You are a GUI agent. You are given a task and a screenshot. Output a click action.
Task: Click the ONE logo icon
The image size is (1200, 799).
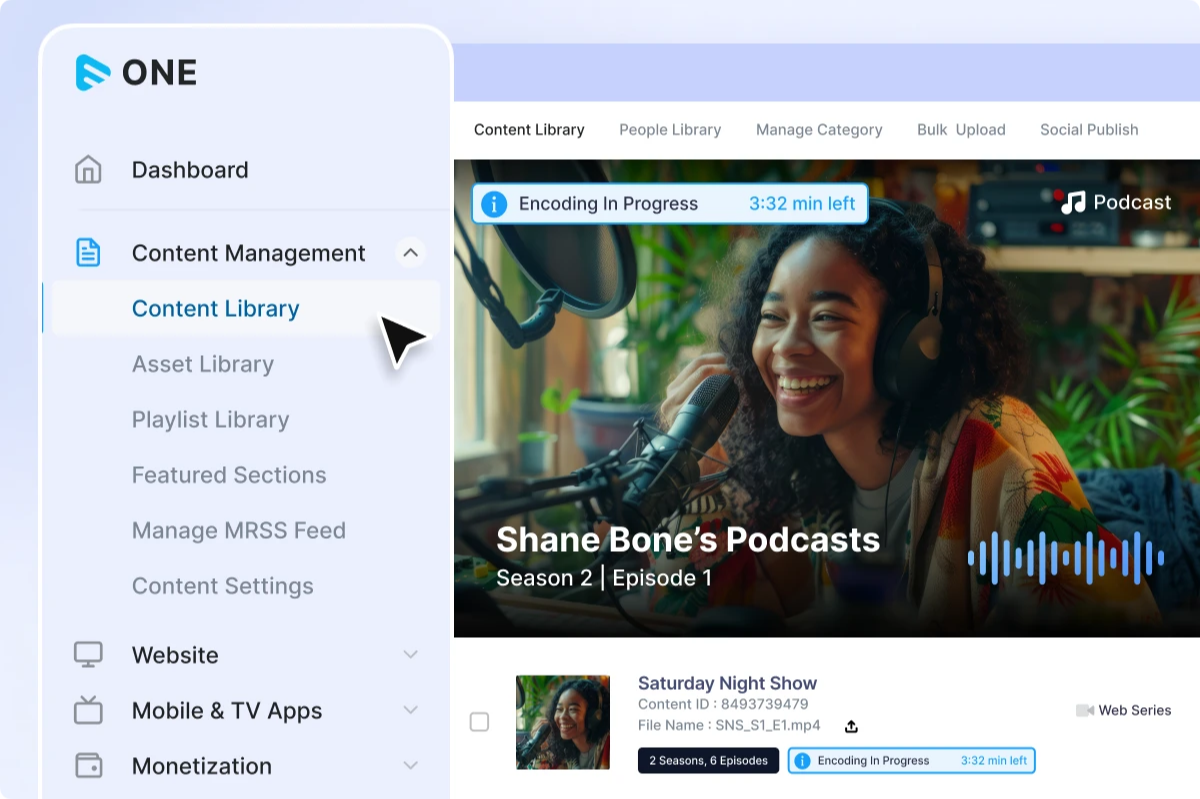click(93, 72)
